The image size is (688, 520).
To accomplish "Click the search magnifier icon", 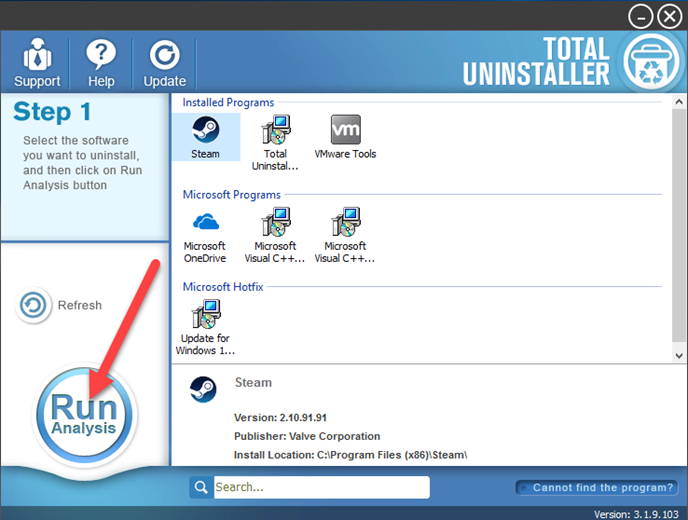I will click(201, 487).
